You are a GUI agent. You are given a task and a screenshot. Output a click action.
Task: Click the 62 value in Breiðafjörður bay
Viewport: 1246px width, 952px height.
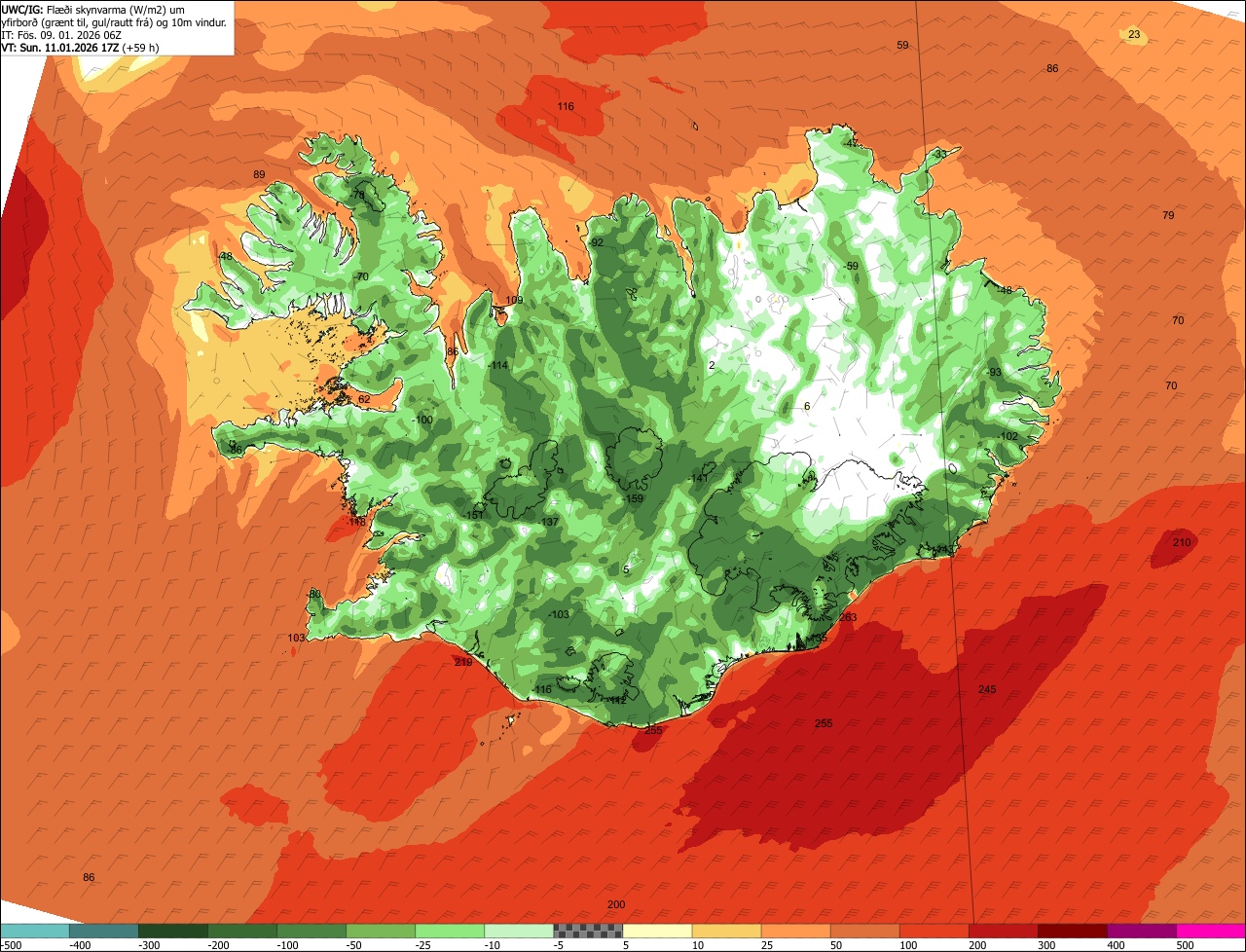(x=364, y=399)
